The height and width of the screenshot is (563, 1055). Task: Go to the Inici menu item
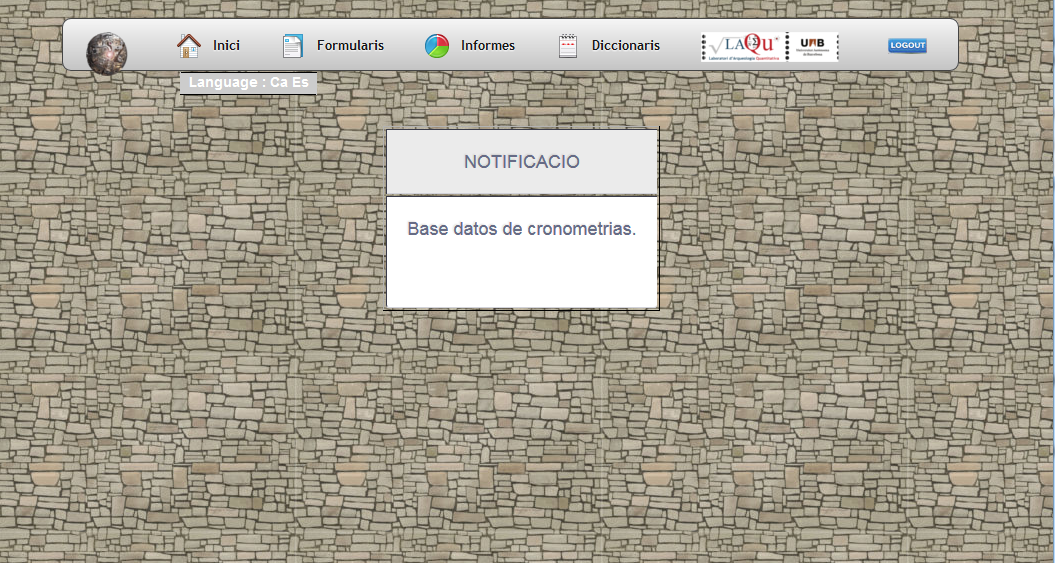click(x=226, y=46)
